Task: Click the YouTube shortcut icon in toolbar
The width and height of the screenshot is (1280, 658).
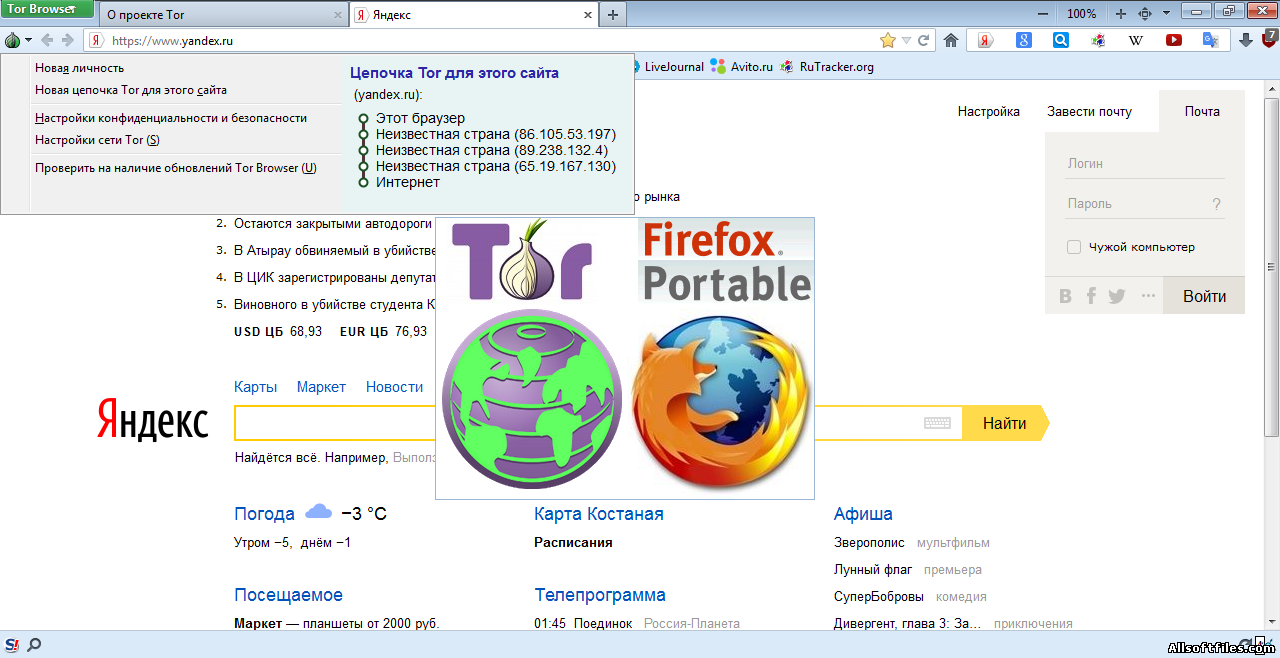Action: [1174, 40]
